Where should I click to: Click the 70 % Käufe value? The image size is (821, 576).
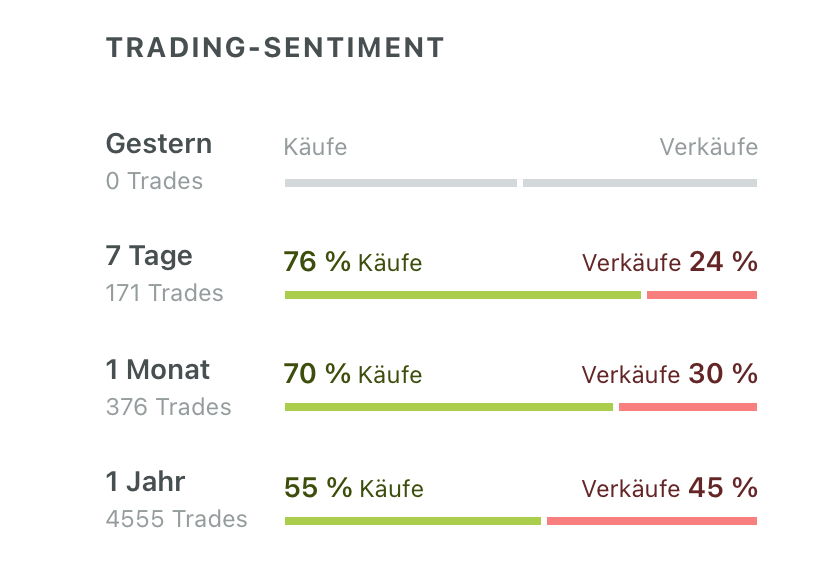(x=353, y=375)
